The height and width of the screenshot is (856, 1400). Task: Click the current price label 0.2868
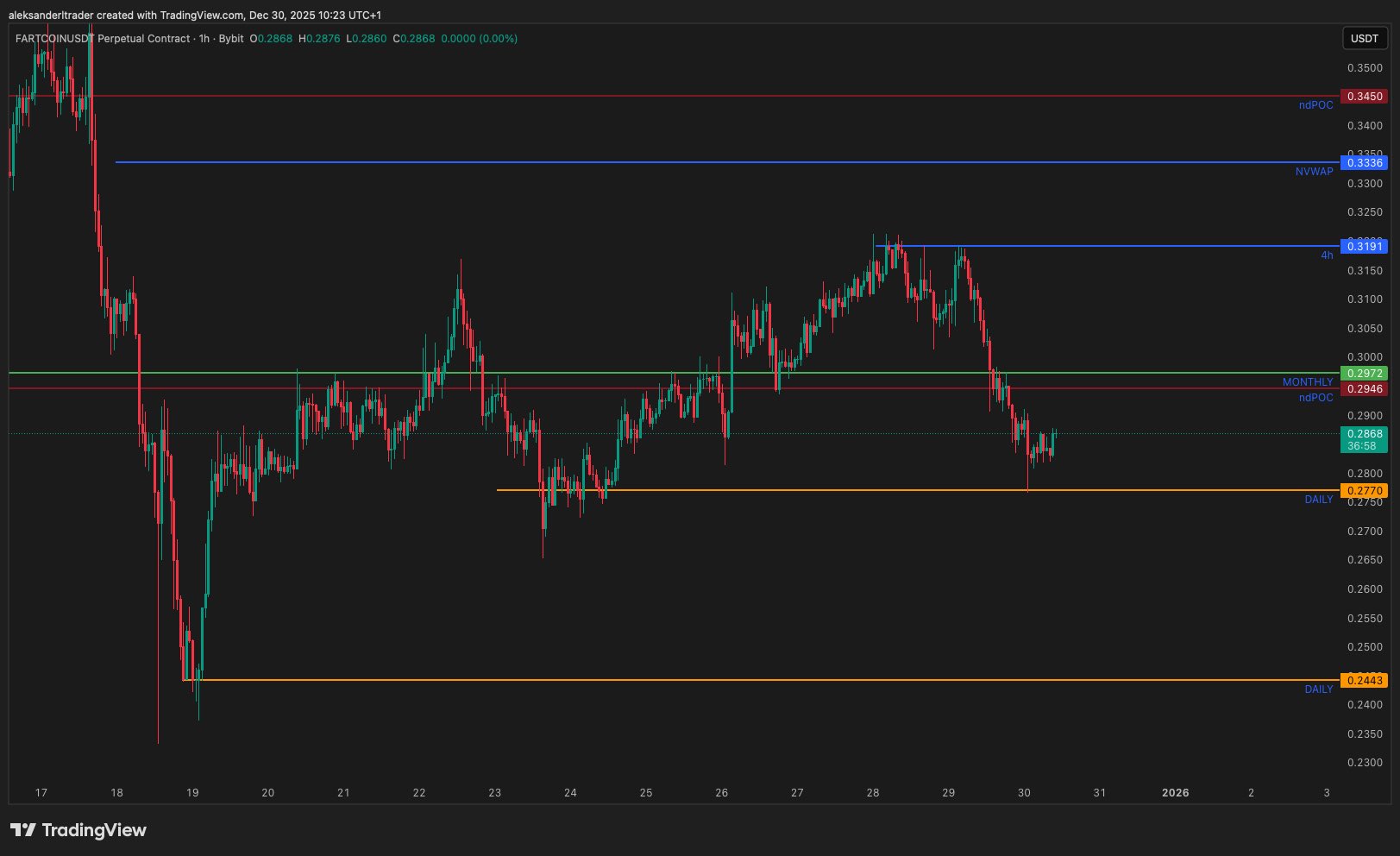click(x=1365, y=434)
